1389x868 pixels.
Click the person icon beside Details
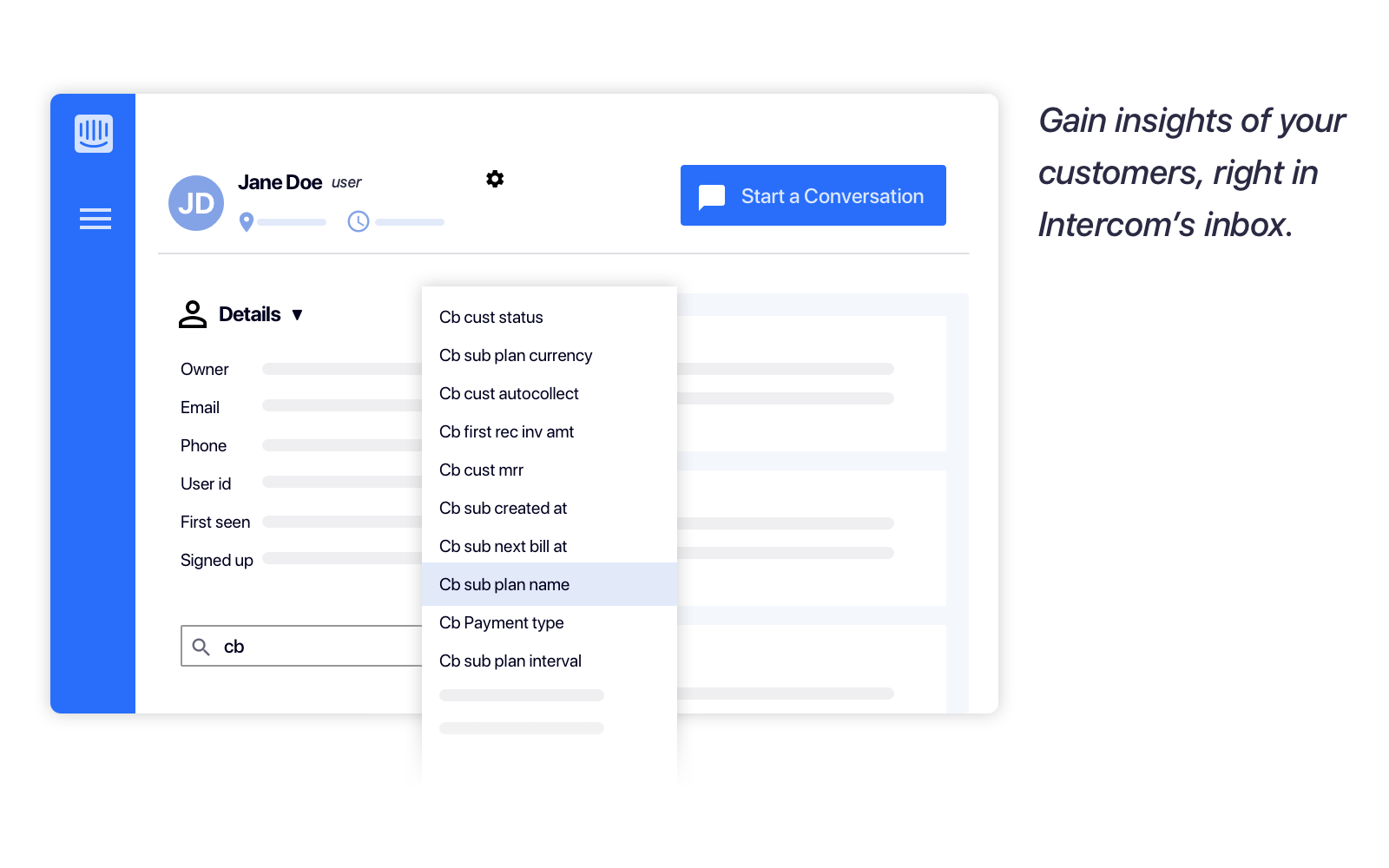point(193,314)
